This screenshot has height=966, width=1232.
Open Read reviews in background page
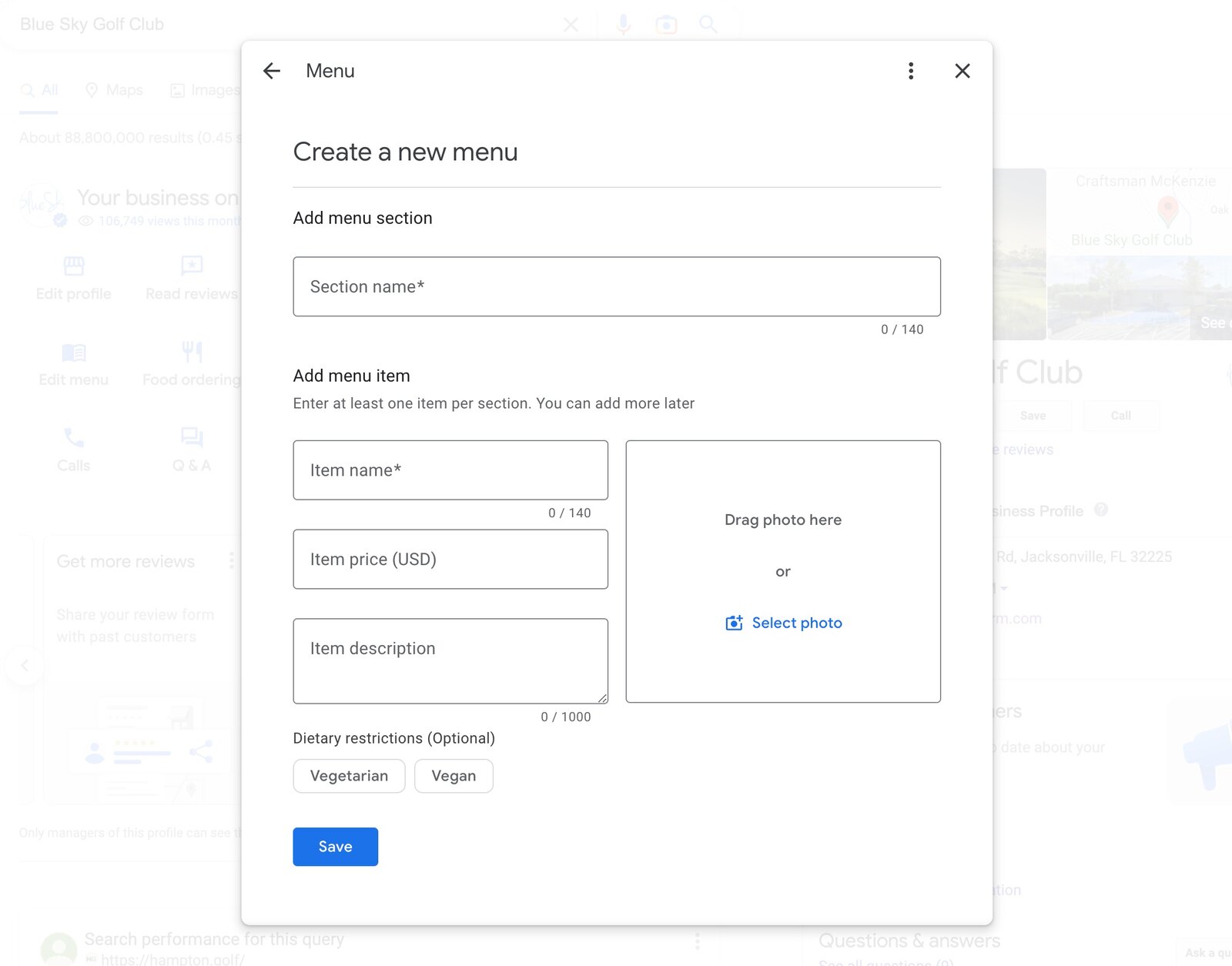click(192, 279)
